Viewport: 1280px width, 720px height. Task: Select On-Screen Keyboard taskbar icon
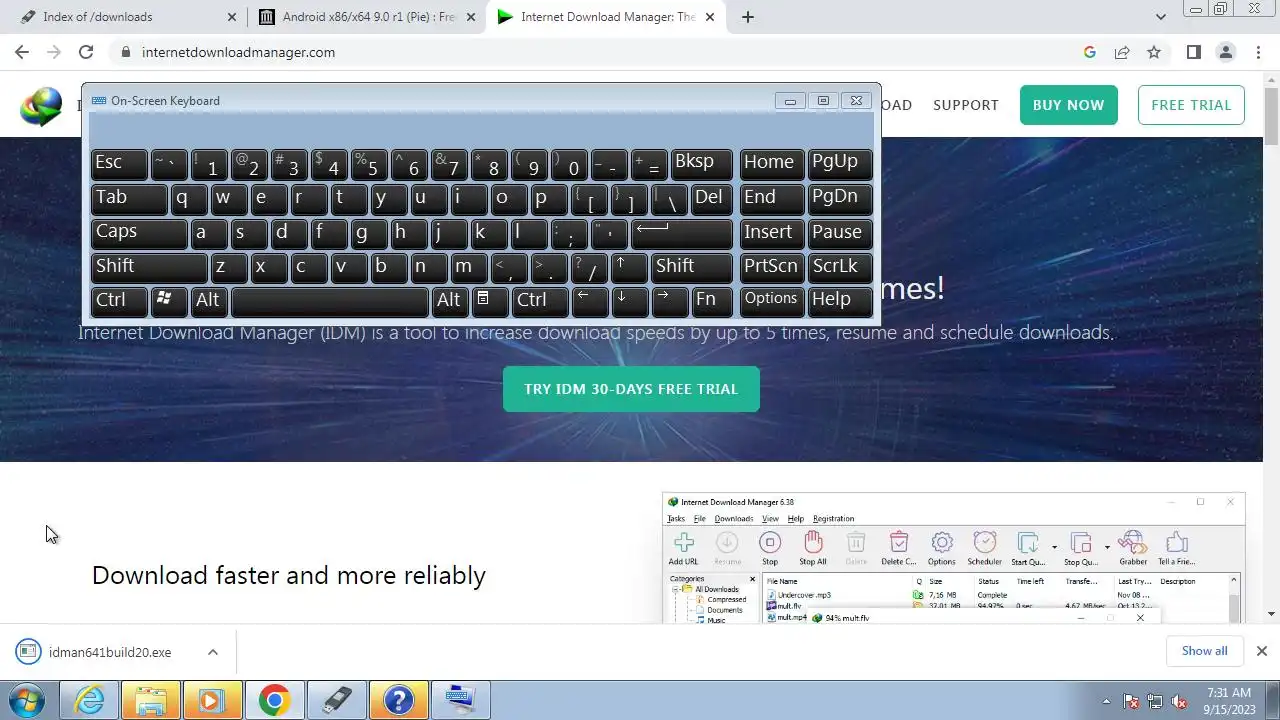click(x=460, y=701)
